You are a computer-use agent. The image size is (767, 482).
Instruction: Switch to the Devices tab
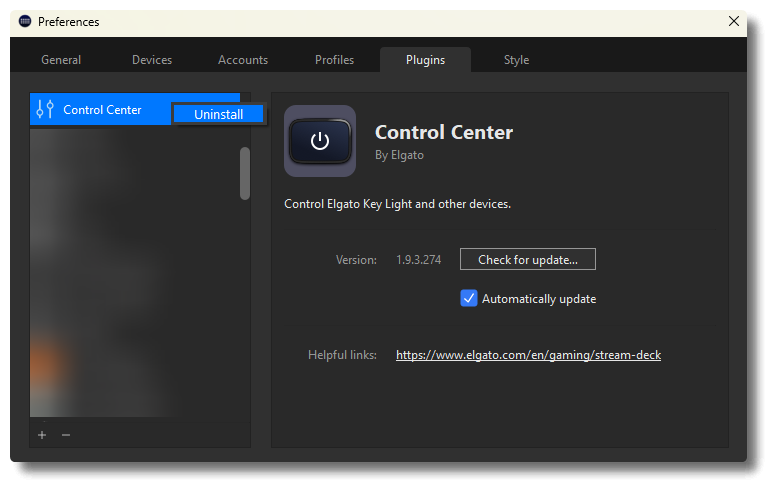click(152, 60)
